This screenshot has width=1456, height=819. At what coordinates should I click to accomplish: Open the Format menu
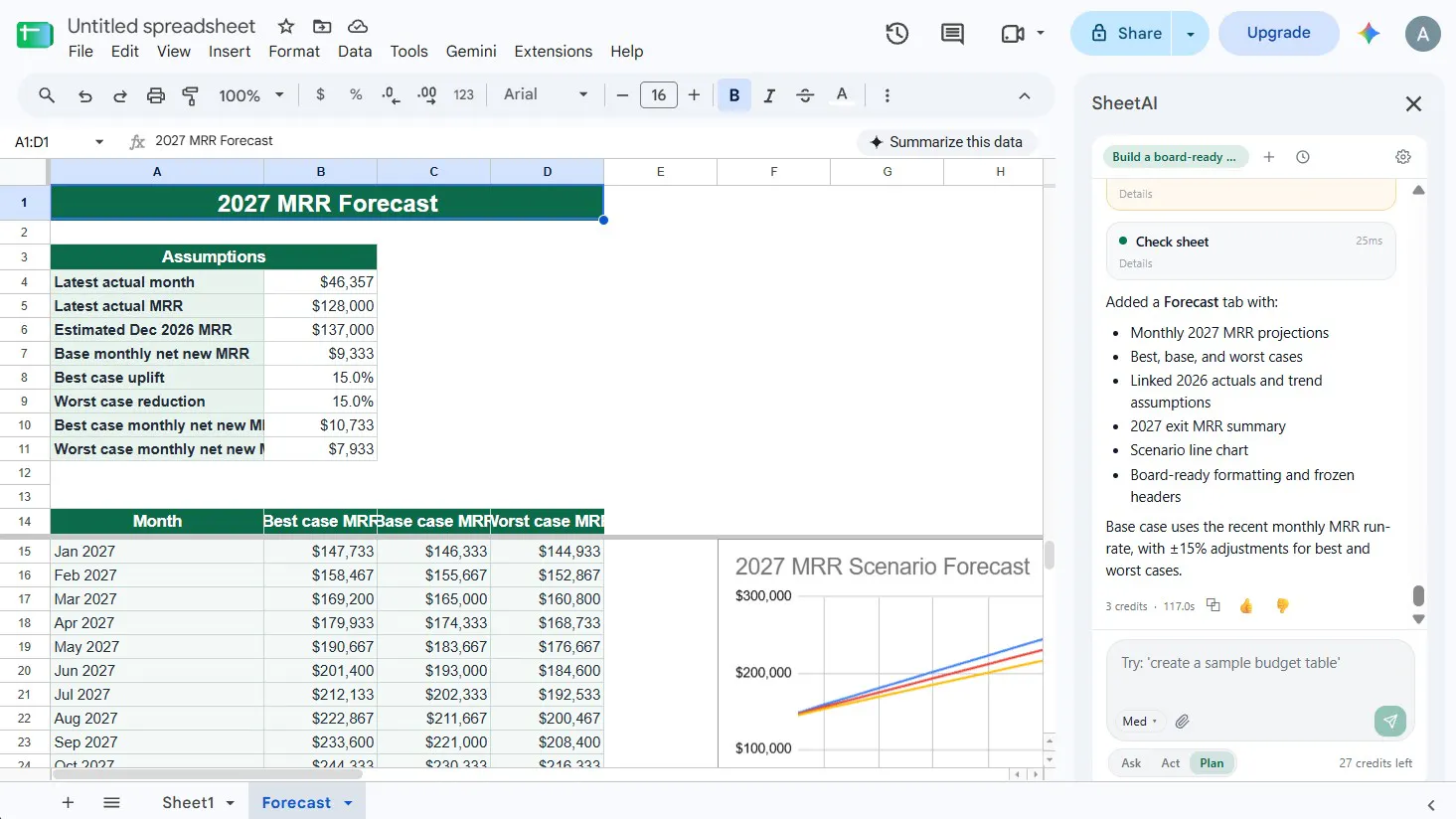tap(294, 52)
